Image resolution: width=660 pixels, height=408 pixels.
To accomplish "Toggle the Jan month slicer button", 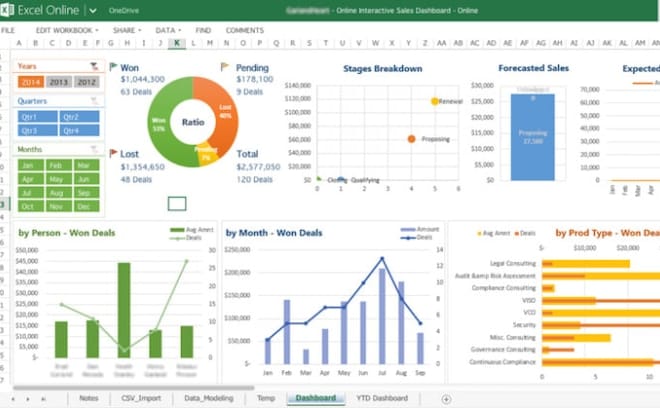I will pyautogui.click(x=31, y=165).
